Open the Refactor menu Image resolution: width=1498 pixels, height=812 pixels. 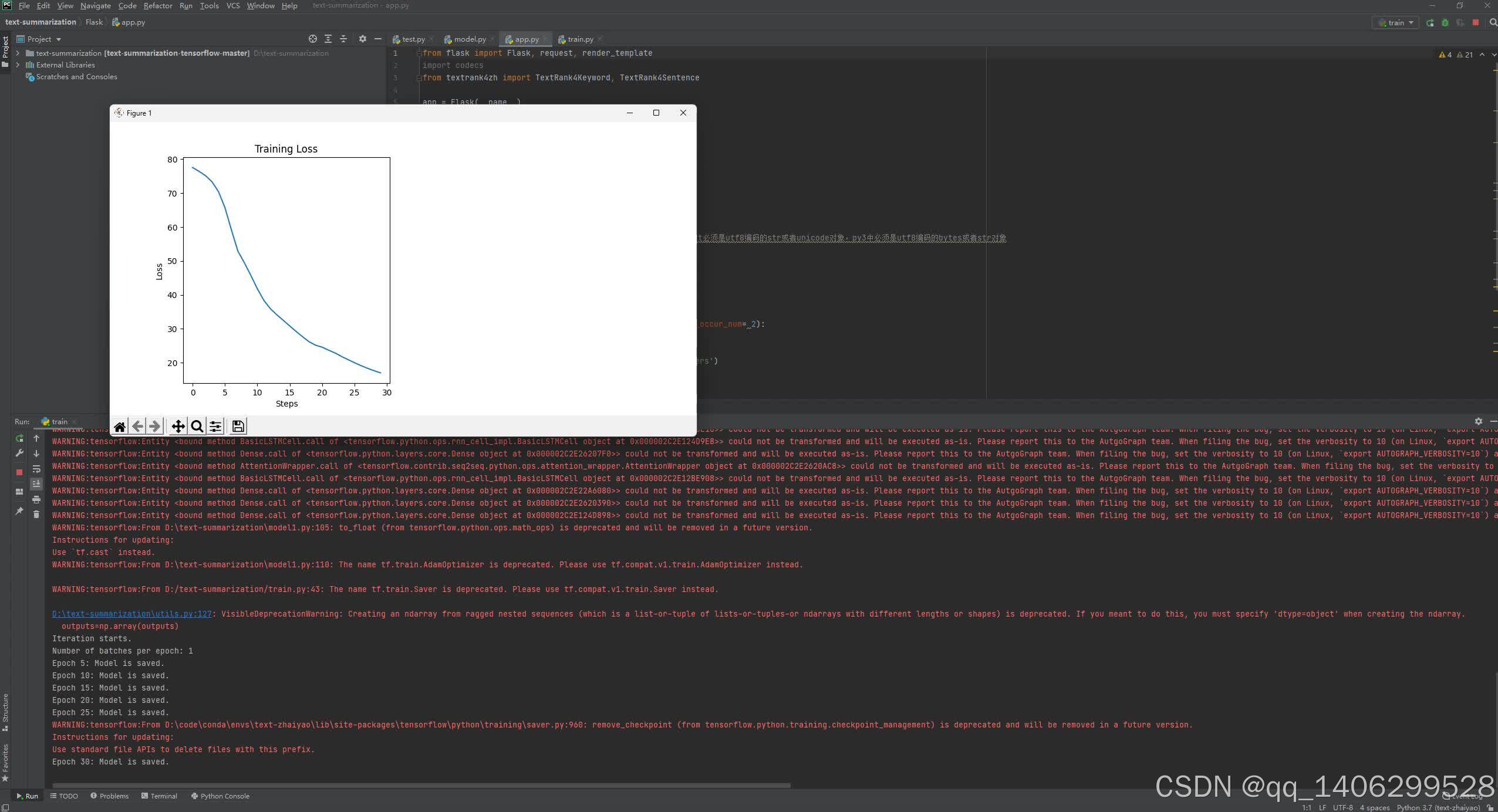tap(158, 5)
